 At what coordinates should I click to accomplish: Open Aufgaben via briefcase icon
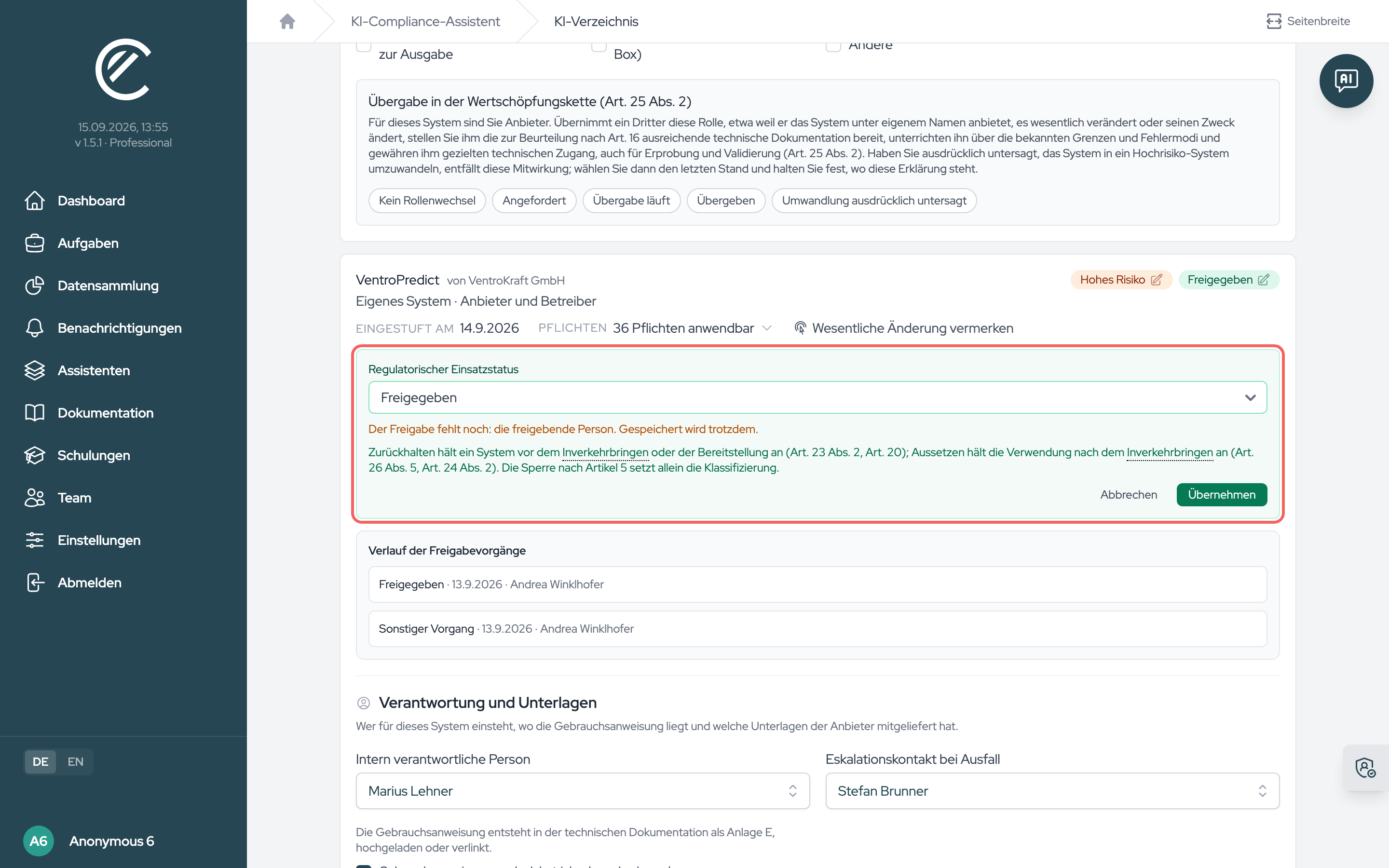coord(34,243)
